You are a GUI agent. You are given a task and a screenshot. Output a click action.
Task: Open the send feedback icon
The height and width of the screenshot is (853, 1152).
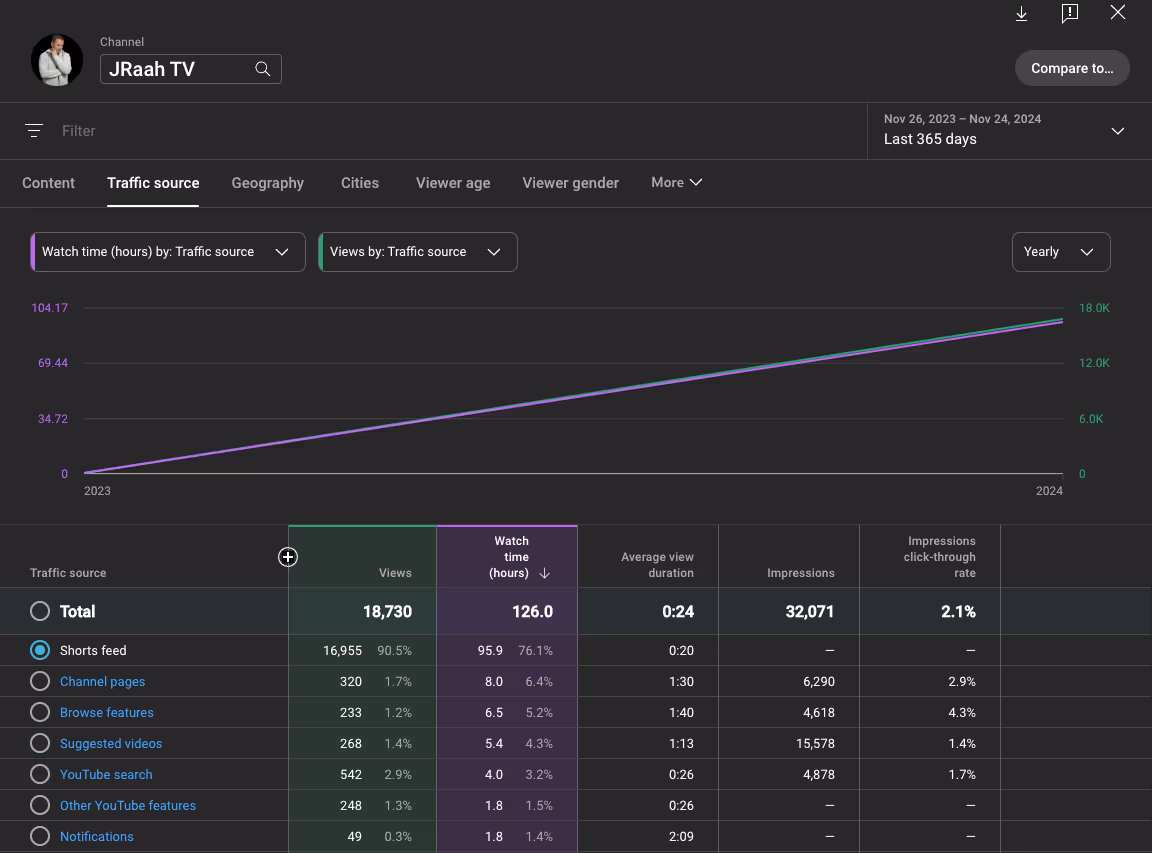tap(1070, 13)
